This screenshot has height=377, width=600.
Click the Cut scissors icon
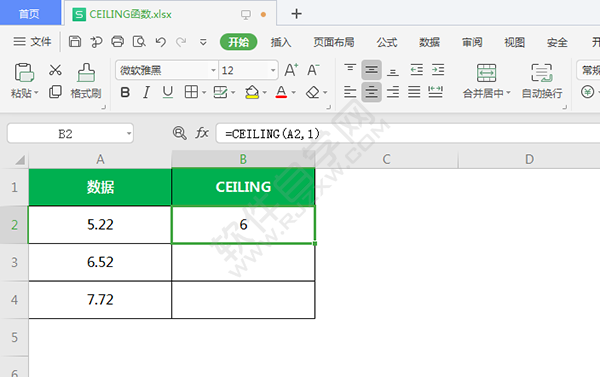55,70
